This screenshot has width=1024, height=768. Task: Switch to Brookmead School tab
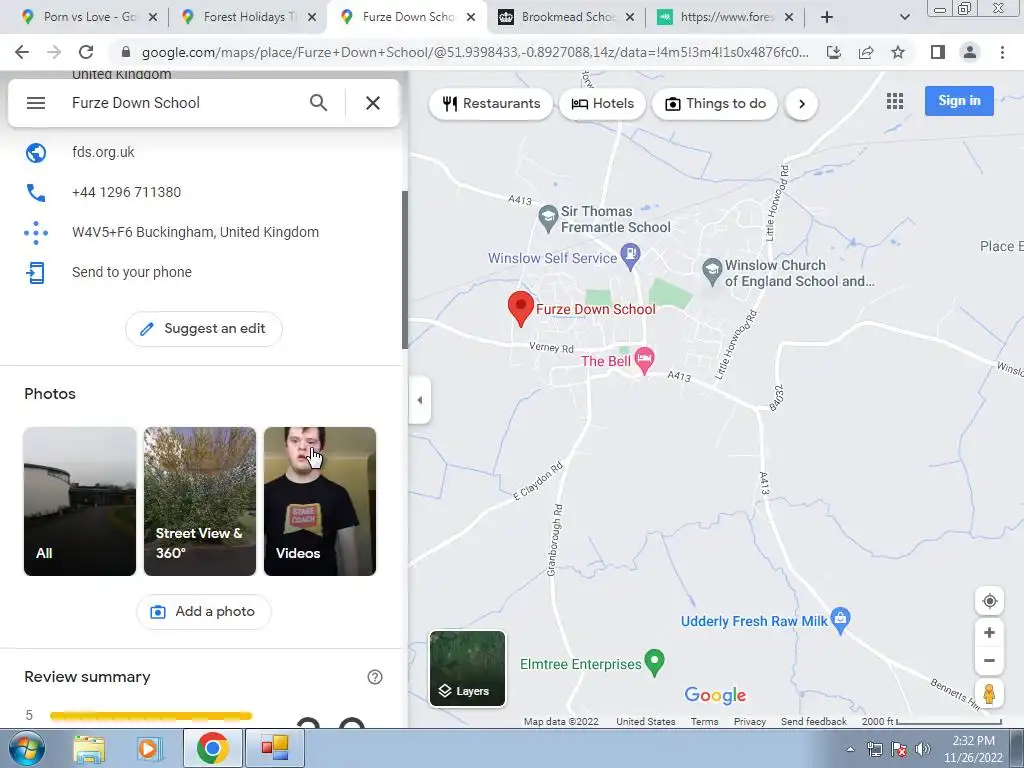[567, 17]
